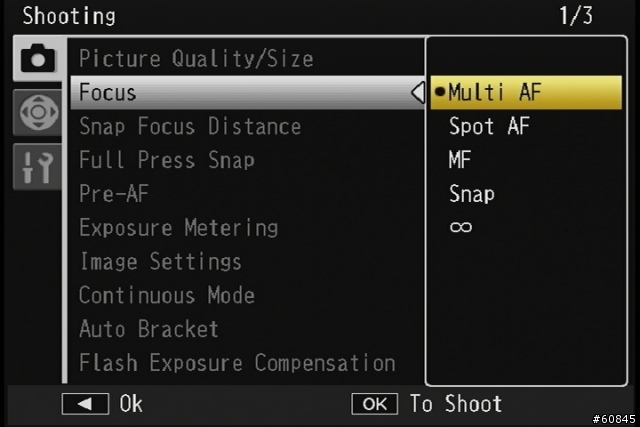Select the infinity focus symbol

pyautogui.click(x=461, y=227)
